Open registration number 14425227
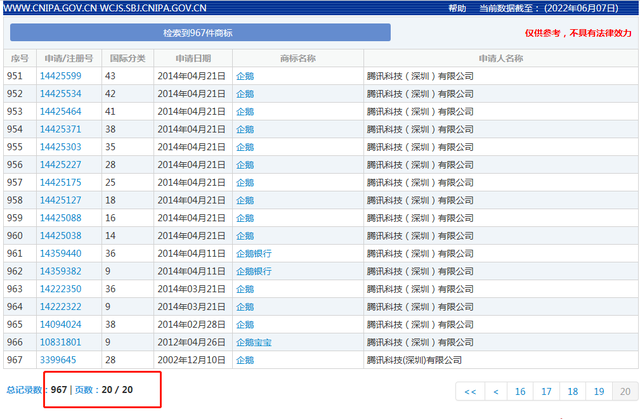Screen dimensions: 640x419 (x=60, y=165)
